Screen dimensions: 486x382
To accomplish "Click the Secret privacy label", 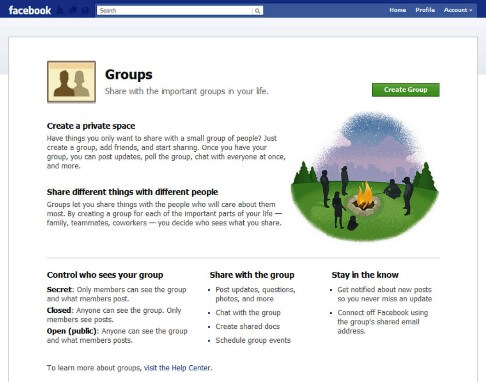I will (59, 289).
